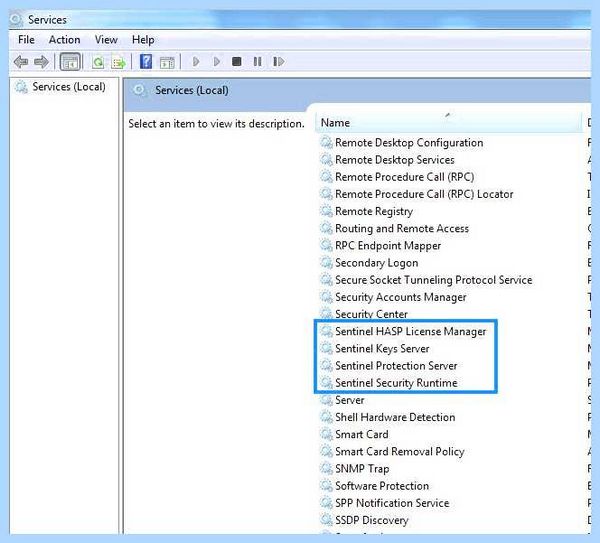Viewport: 600px width, 543px height.
Task: Open the View menu
Action: [x=106, y=40]
